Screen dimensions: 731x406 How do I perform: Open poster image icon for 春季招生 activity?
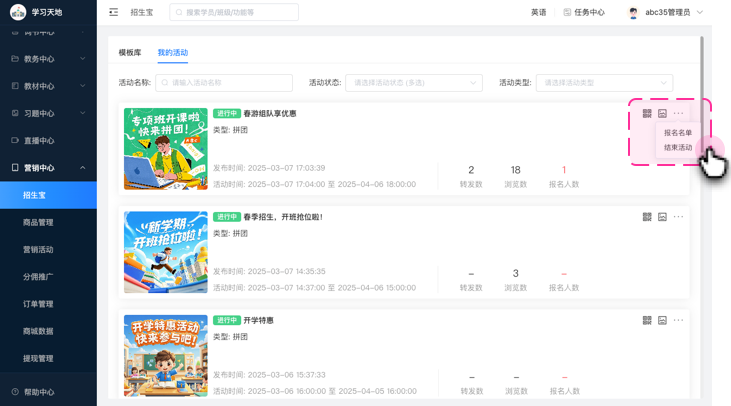pos(662,217)
